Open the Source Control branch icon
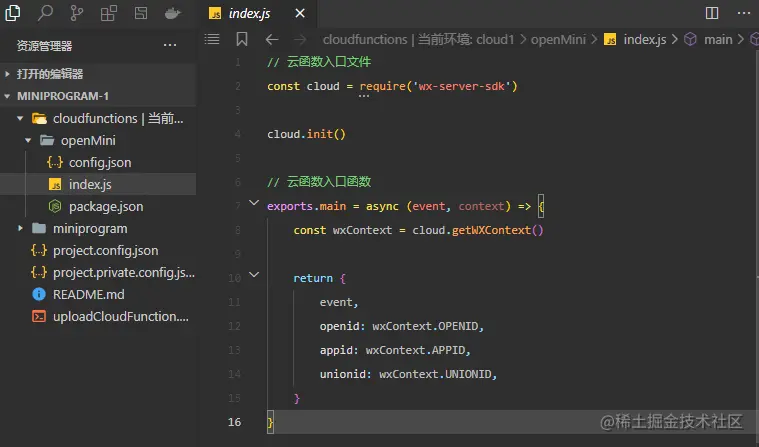This screenshot has height=447, width=759. (76, 13)
